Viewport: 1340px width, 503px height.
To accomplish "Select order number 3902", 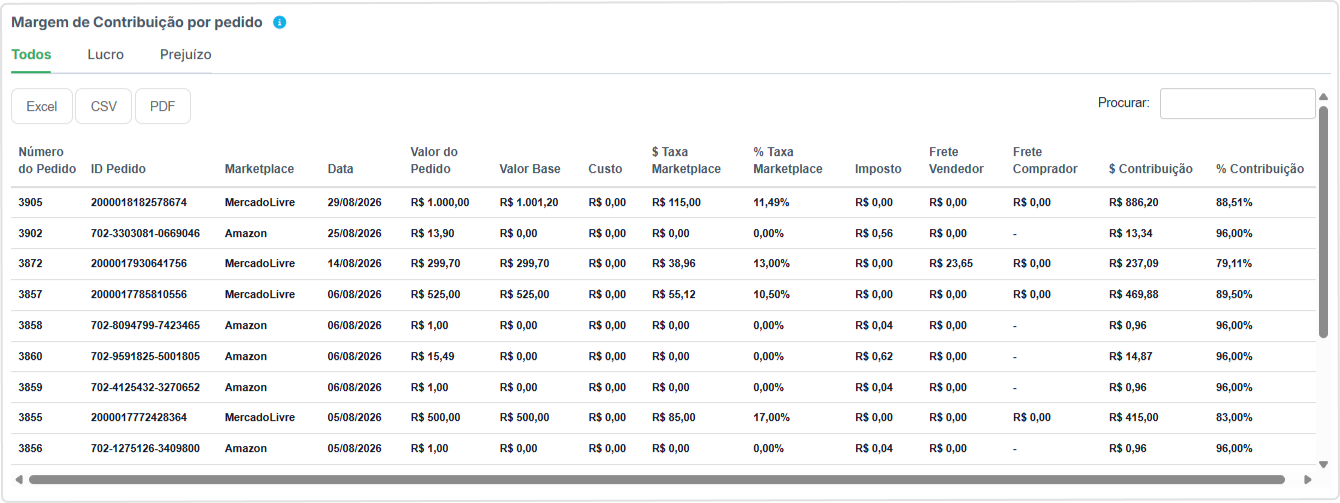I will click(x=30, y=233).
